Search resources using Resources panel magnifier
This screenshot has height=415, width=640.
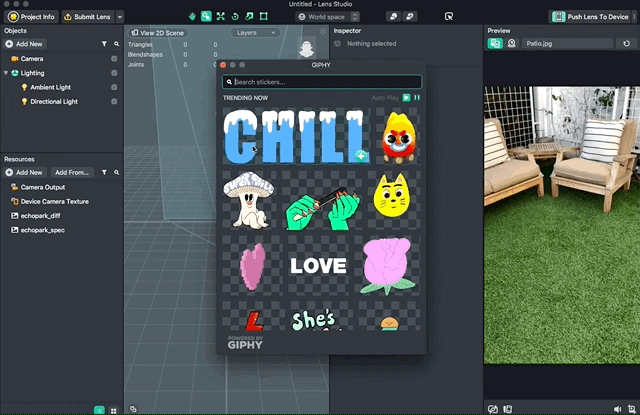point(116,172)
